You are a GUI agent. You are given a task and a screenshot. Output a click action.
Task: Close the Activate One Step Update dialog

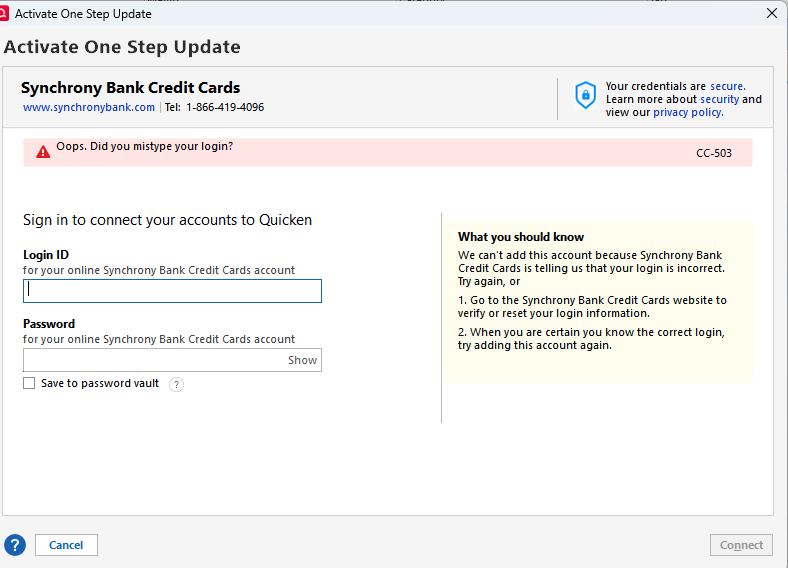click(x=772, y=13)
